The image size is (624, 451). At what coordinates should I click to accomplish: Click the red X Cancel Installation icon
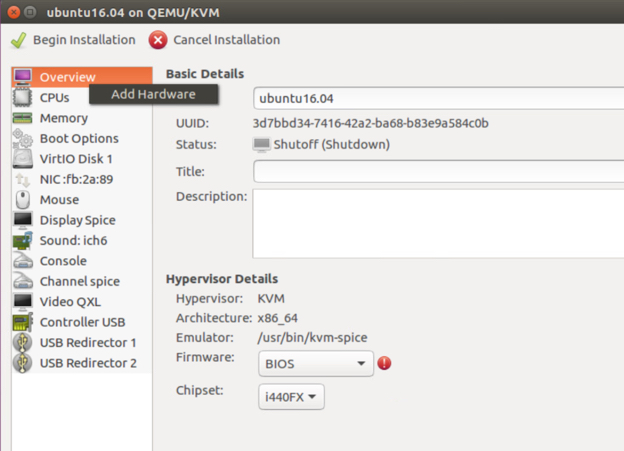[x=158, y=40]
